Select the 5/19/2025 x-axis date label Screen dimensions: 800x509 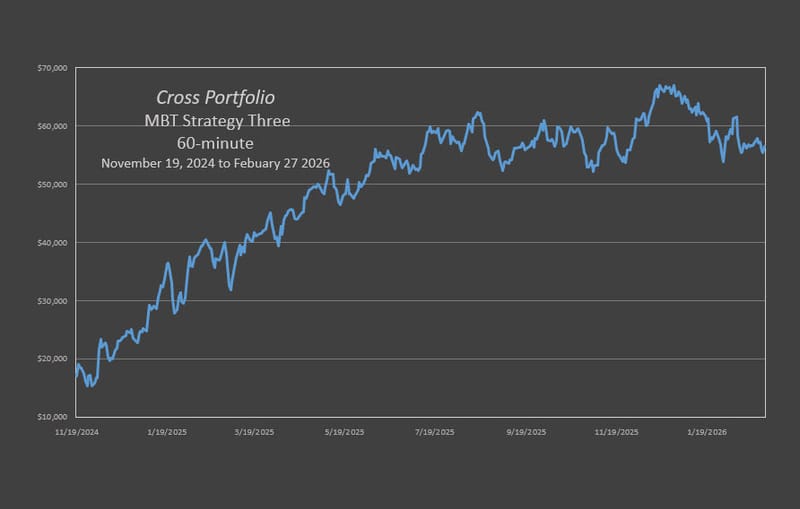coord(344,432)
